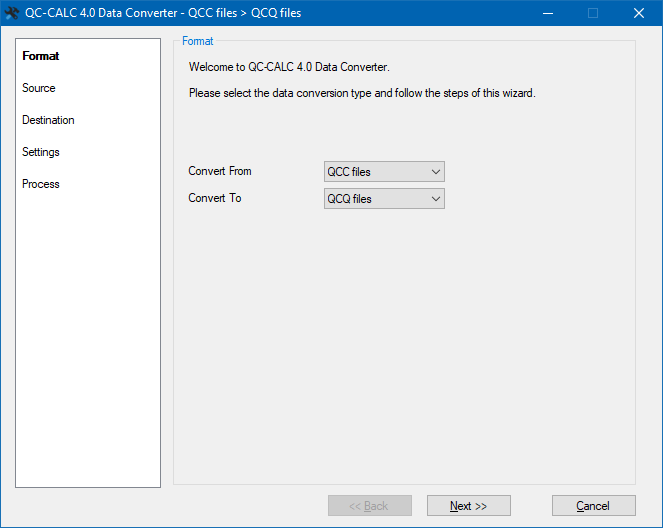This screenshot has width=663, height=528.
Task: Click the window title bar text
Action: tap(163, 13)
